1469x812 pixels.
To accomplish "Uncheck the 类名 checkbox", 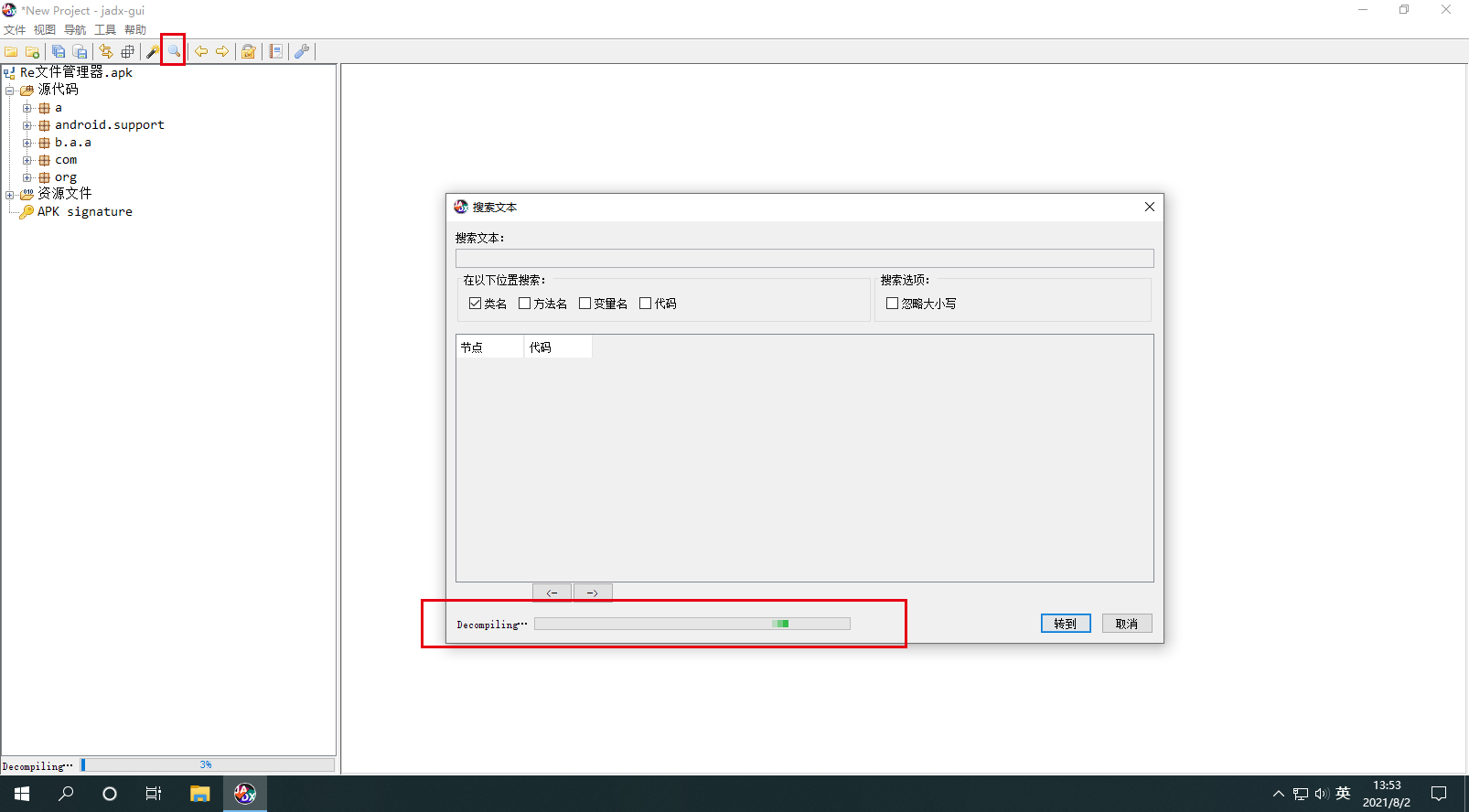I will click(x=475, y=304).
